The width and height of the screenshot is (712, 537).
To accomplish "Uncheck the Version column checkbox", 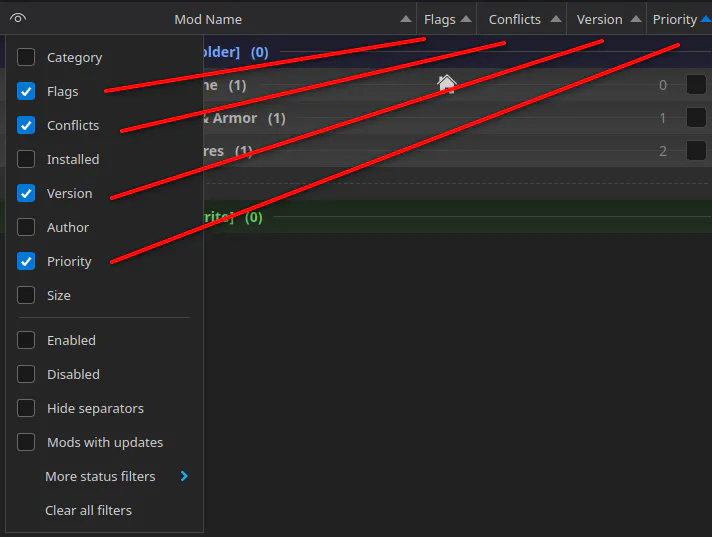I will 26,193.
